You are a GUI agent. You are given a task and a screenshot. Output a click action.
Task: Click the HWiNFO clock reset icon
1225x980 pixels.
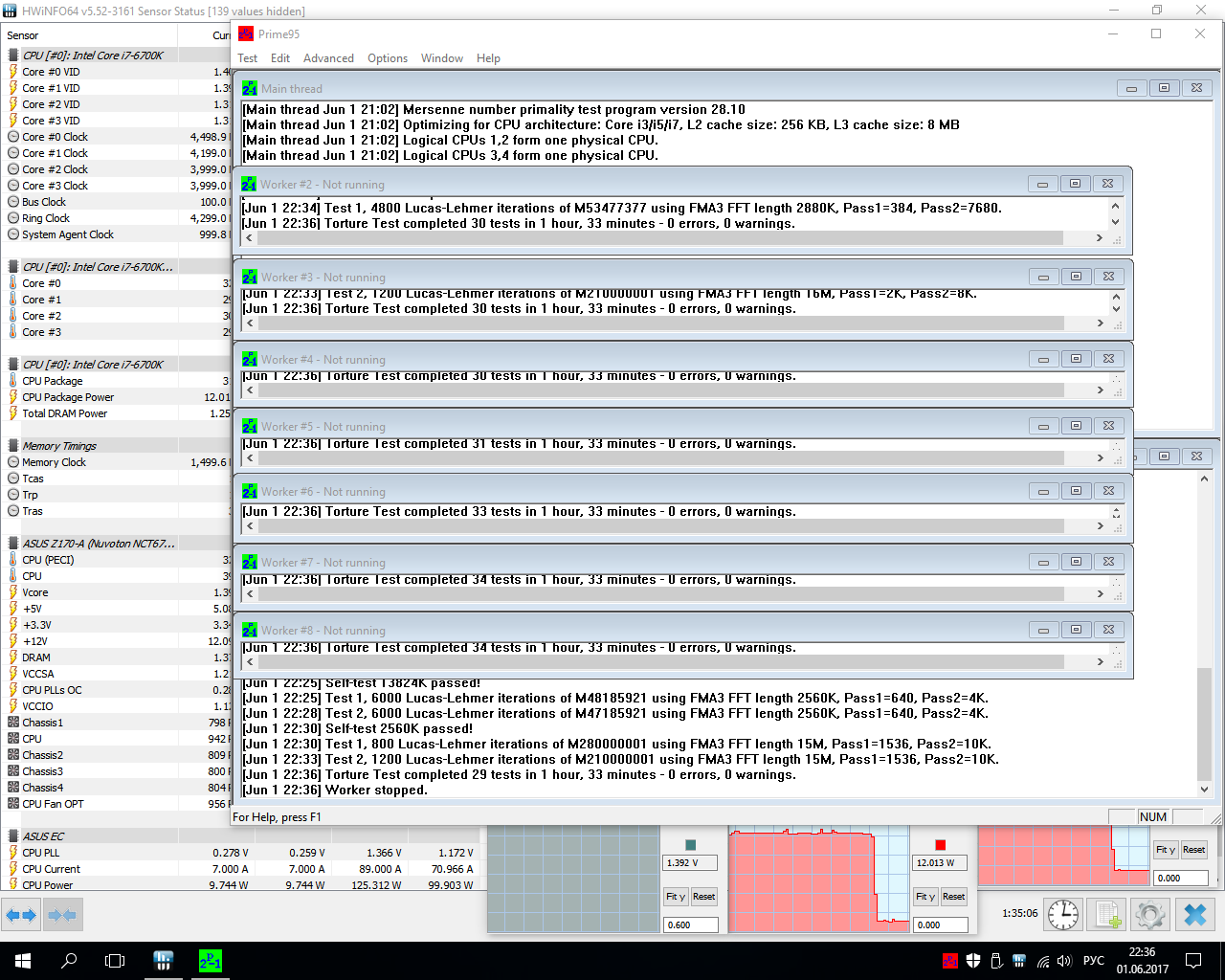coord(1063,914)
